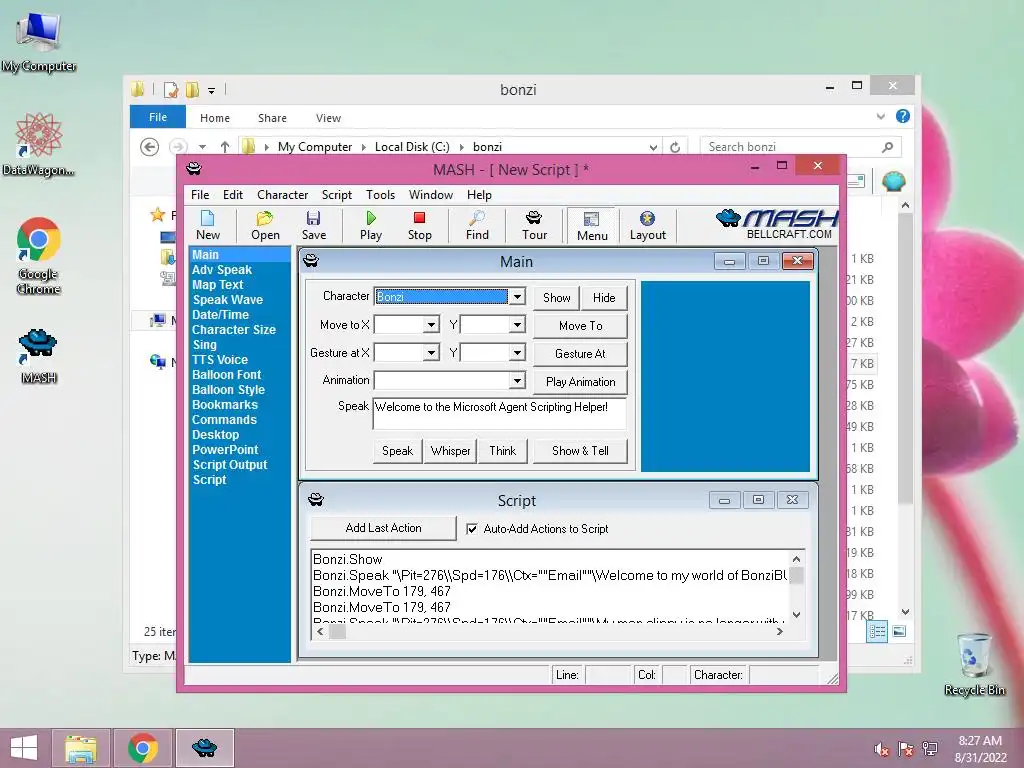Click MASH taskbar button
The height and width of the screenshot is (768, 1024).
(x=204, y=748)
